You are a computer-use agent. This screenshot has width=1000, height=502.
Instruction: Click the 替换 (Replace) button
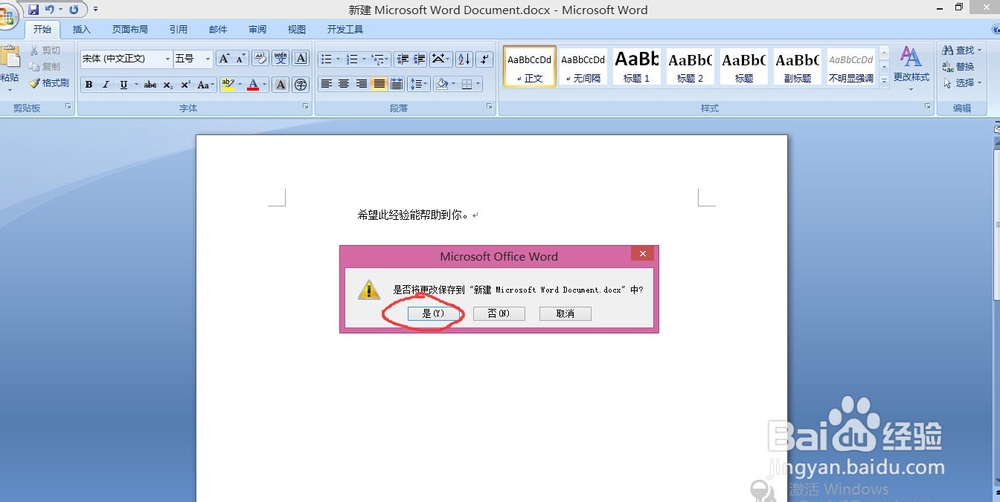(x=959, y=66)
